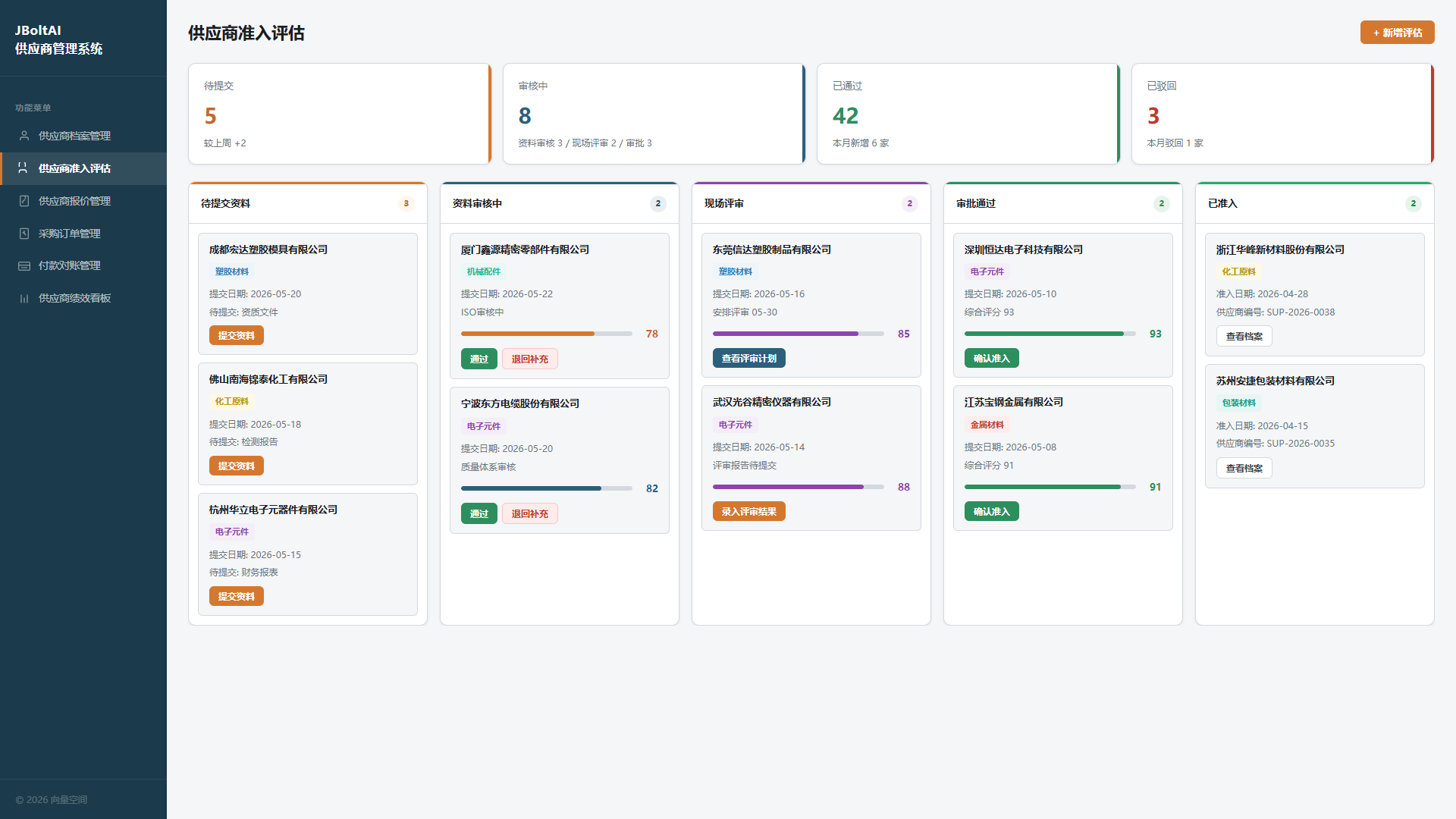Click the 采购订单管理 sidebar icon
This screenshot has width=1456, height=819.
(24, 234)
